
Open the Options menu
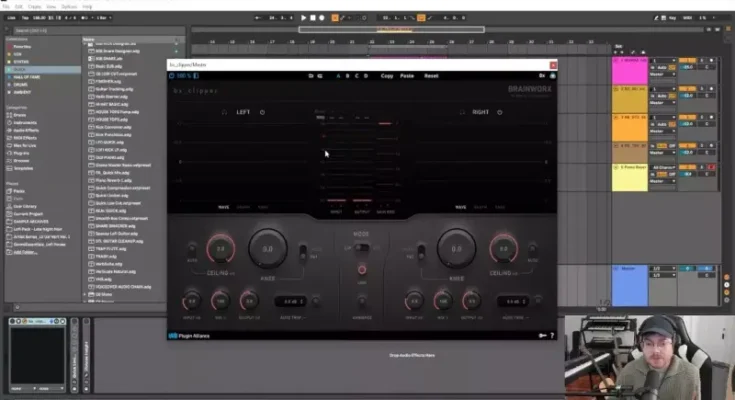[x=68, y=5]
